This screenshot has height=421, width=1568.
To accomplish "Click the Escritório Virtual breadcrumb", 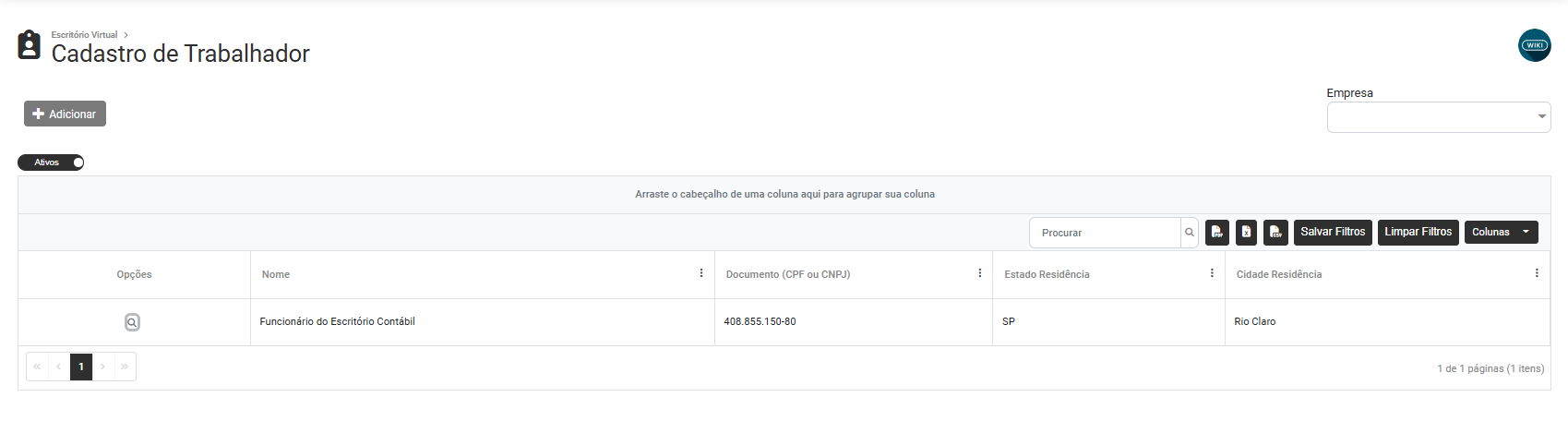I will [84, 35].
